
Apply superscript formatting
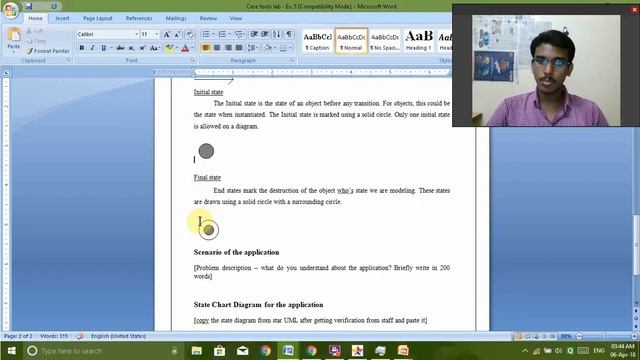[142, 48]
